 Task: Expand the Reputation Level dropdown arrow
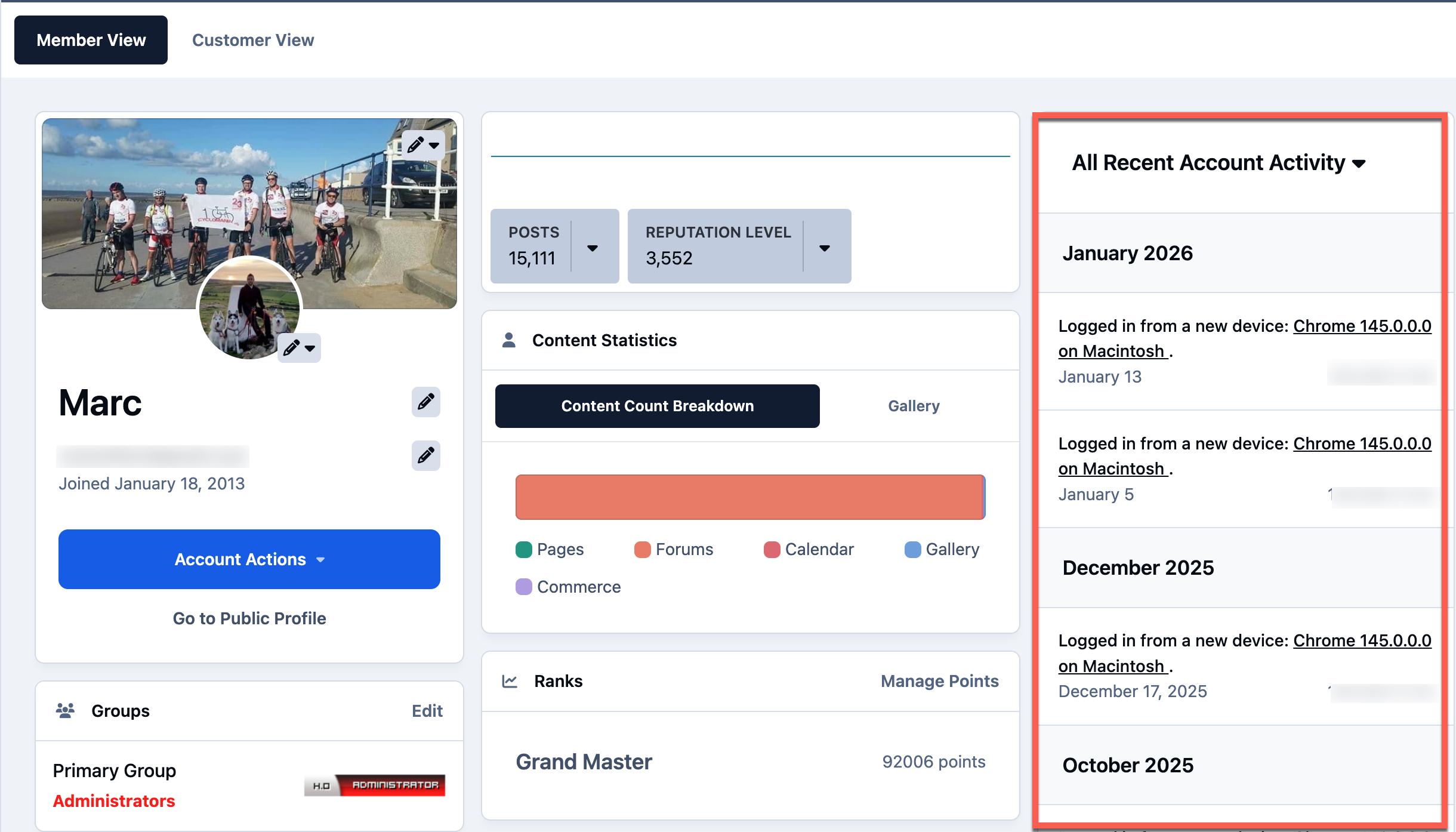(x=825, y=248)
